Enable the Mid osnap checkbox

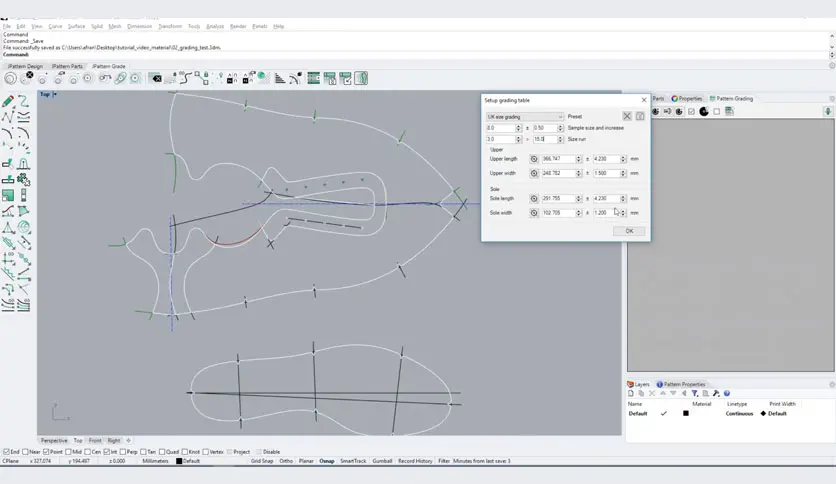(68, 451)
